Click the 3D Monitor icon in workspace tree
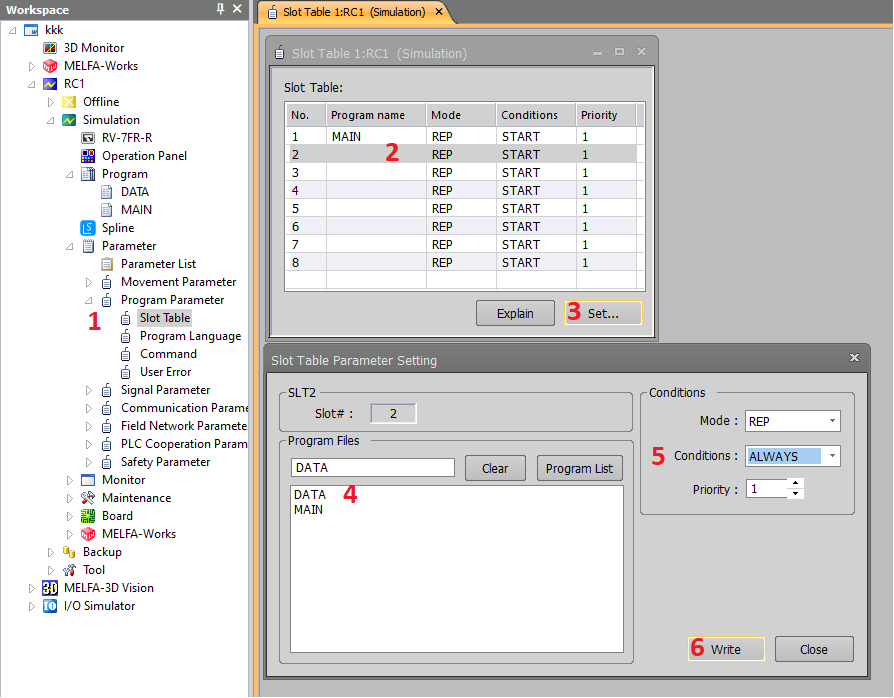 click(50, 48)
